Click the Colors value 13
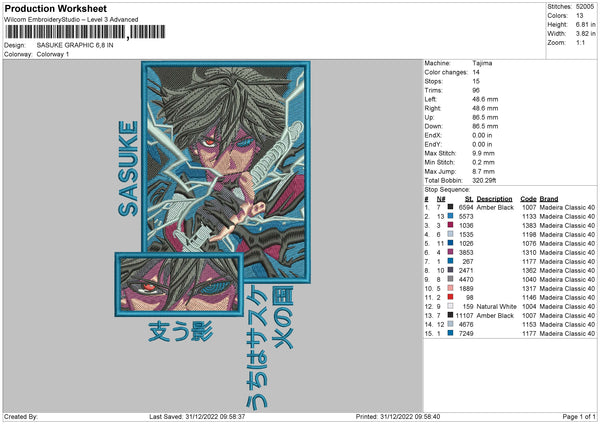This screenshot has height=424, width=600. pos(579,16)
